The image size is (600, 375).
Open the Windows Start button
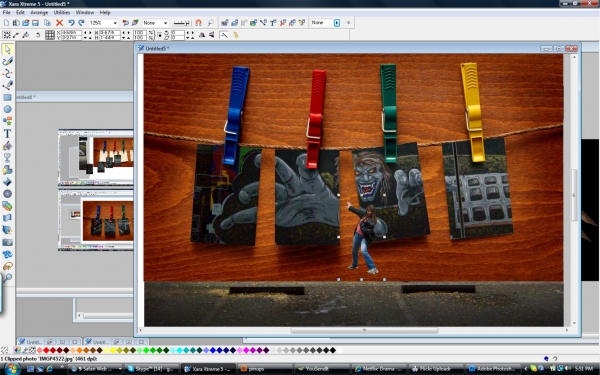click(x=12, y=369)
